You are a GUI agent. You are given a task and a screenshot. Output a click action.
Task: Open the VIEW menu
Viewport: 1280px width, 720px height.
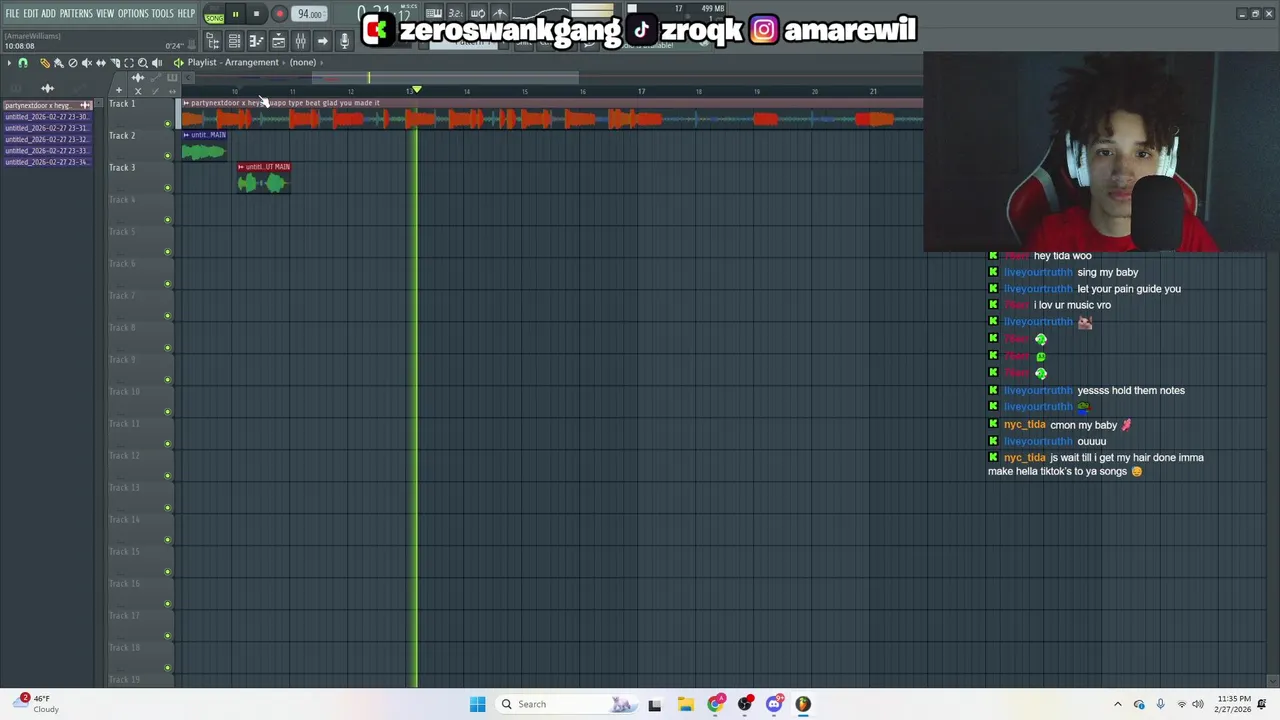tap(105, 14)
